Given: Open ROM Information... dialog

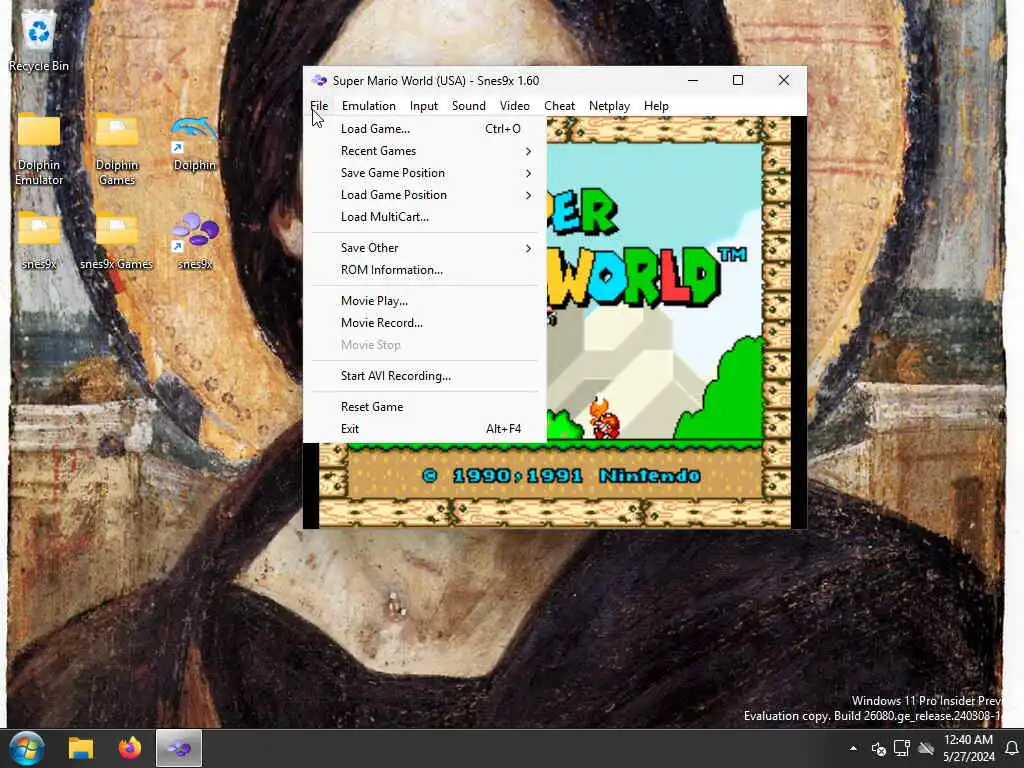Looking at the screenshot, I should (424, 270).
